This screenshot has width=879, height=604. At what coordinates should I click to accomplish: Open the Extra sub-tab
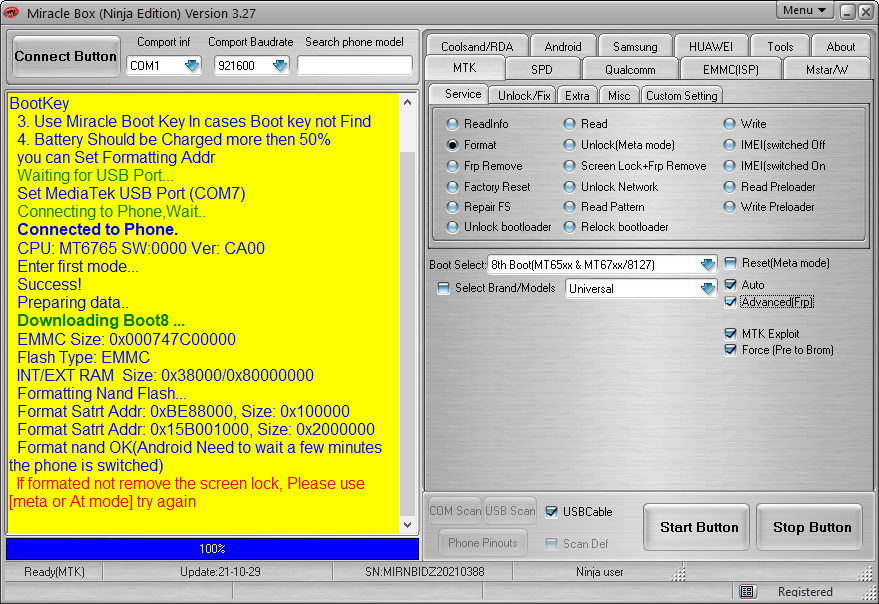click(x=577, y=95)
